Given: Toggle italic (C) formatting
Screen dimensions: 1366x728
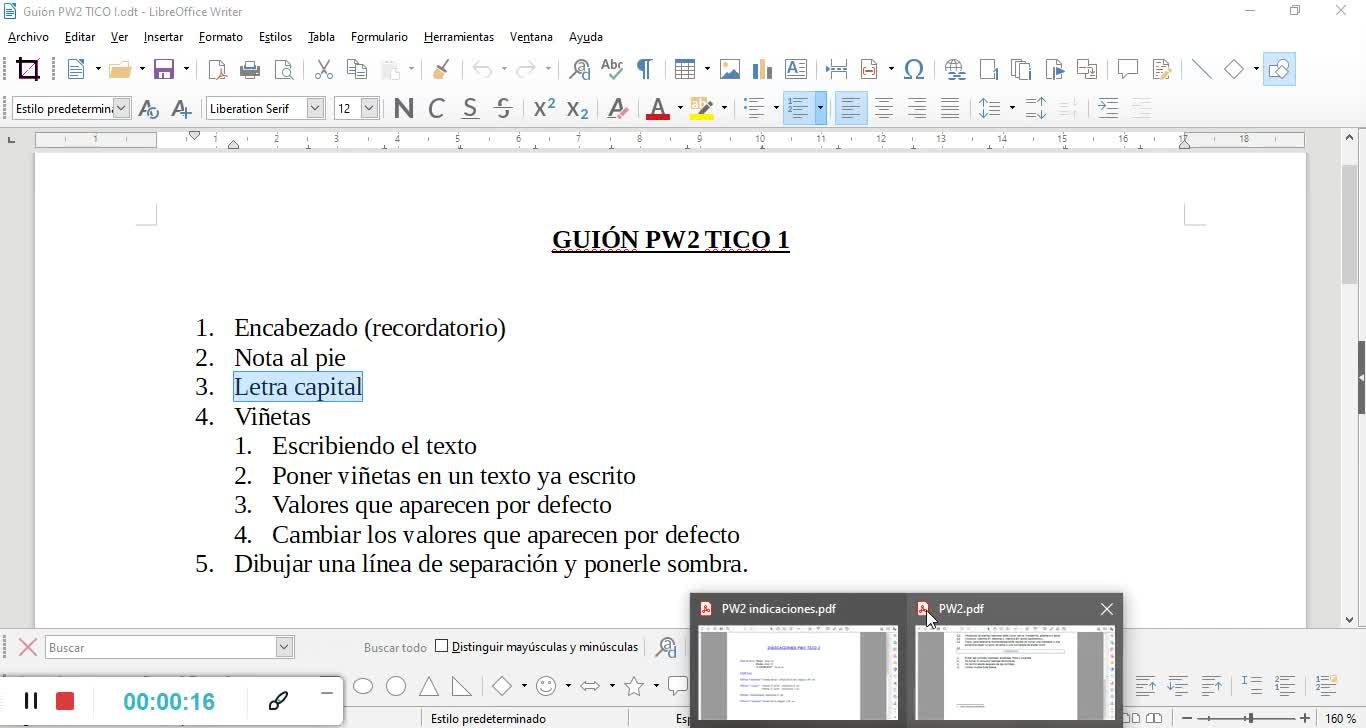Looking at the screenshot, I should click(437, 108).
